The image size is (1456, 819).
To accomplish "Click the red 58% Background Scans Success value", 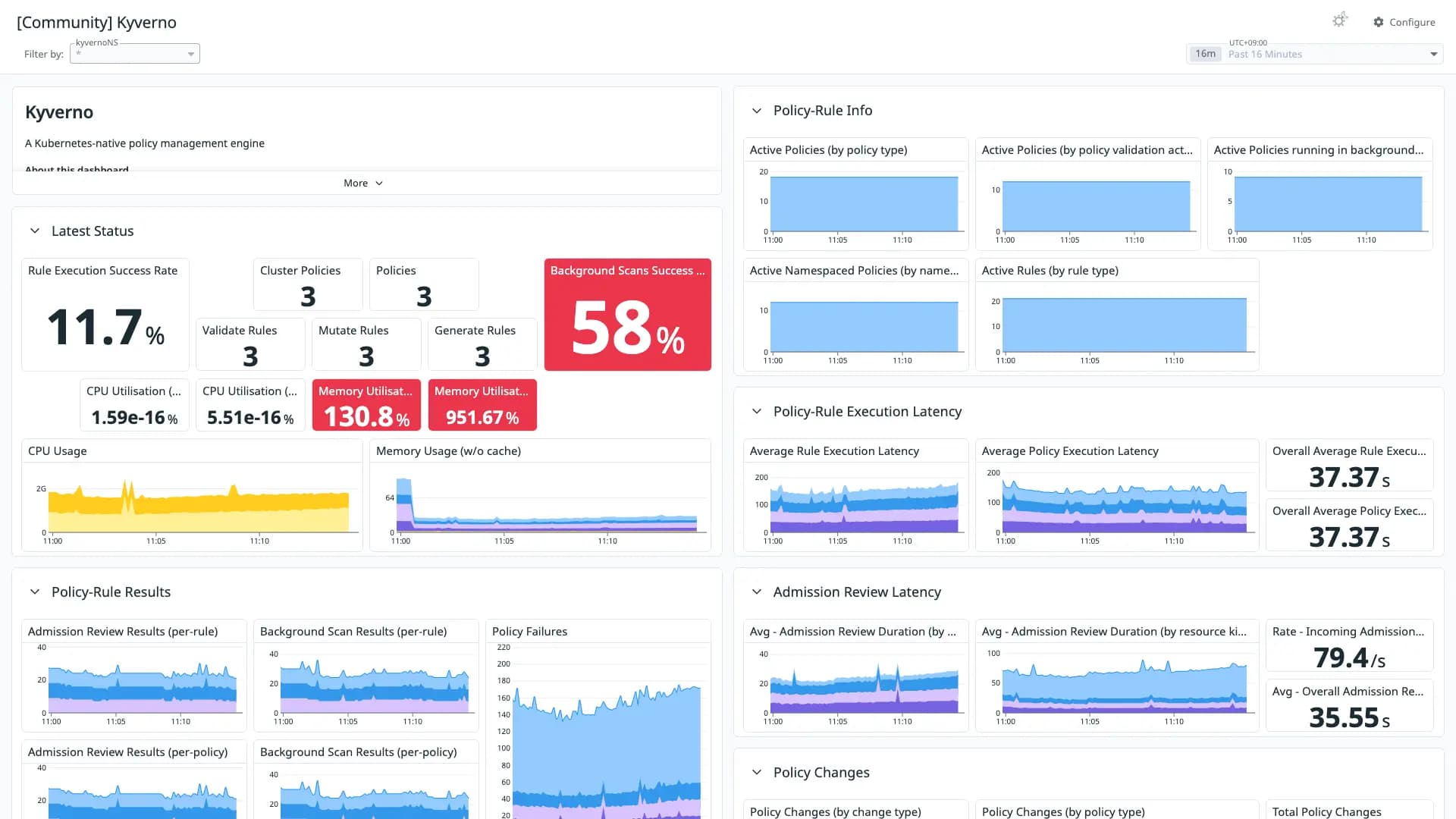I will [628, 328].
